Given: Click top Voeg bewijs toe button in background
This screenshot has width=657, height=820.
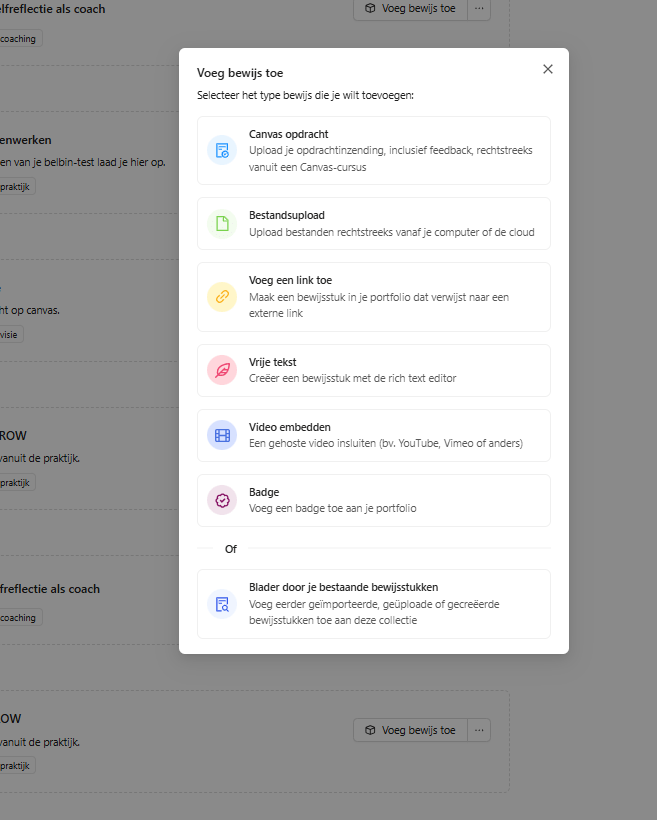Looking at the screenshot, I should coord(411,8).
